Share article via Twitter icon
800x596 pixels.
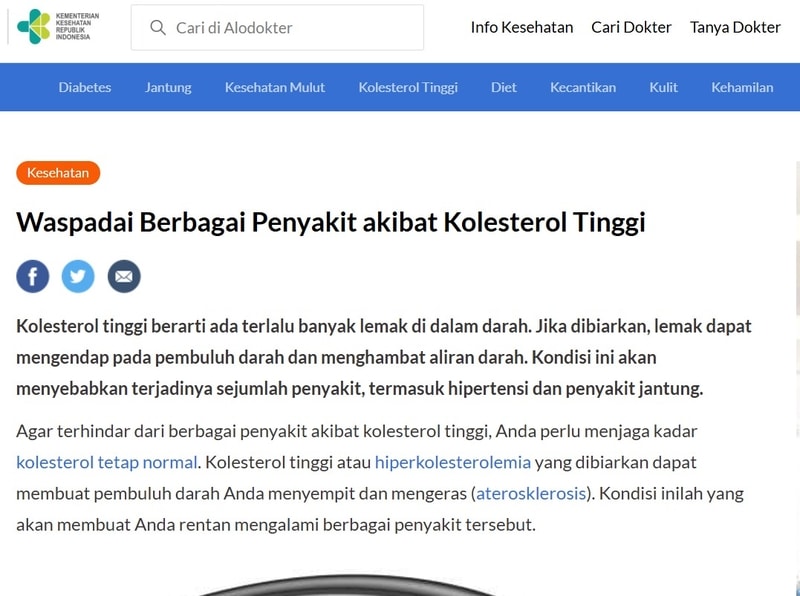click(78, 277)
